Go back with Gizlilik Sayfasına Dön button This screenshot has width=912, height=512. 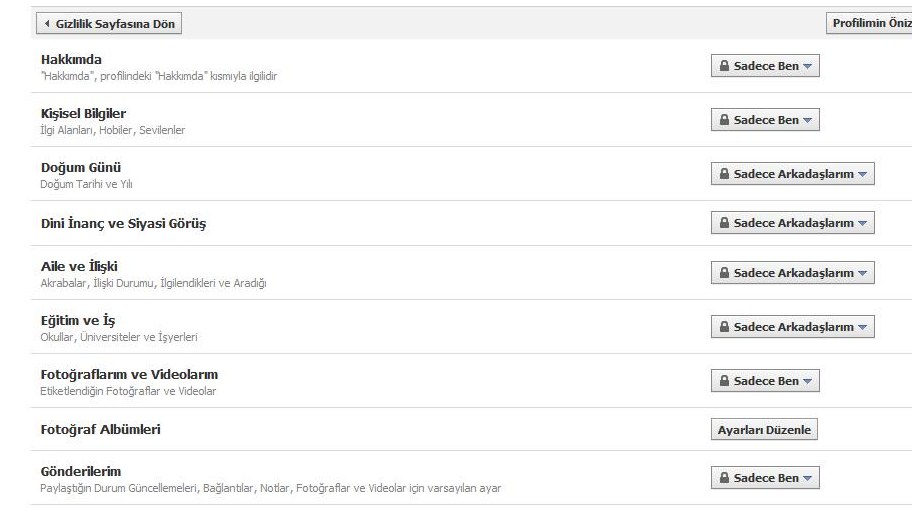(109, 23)
